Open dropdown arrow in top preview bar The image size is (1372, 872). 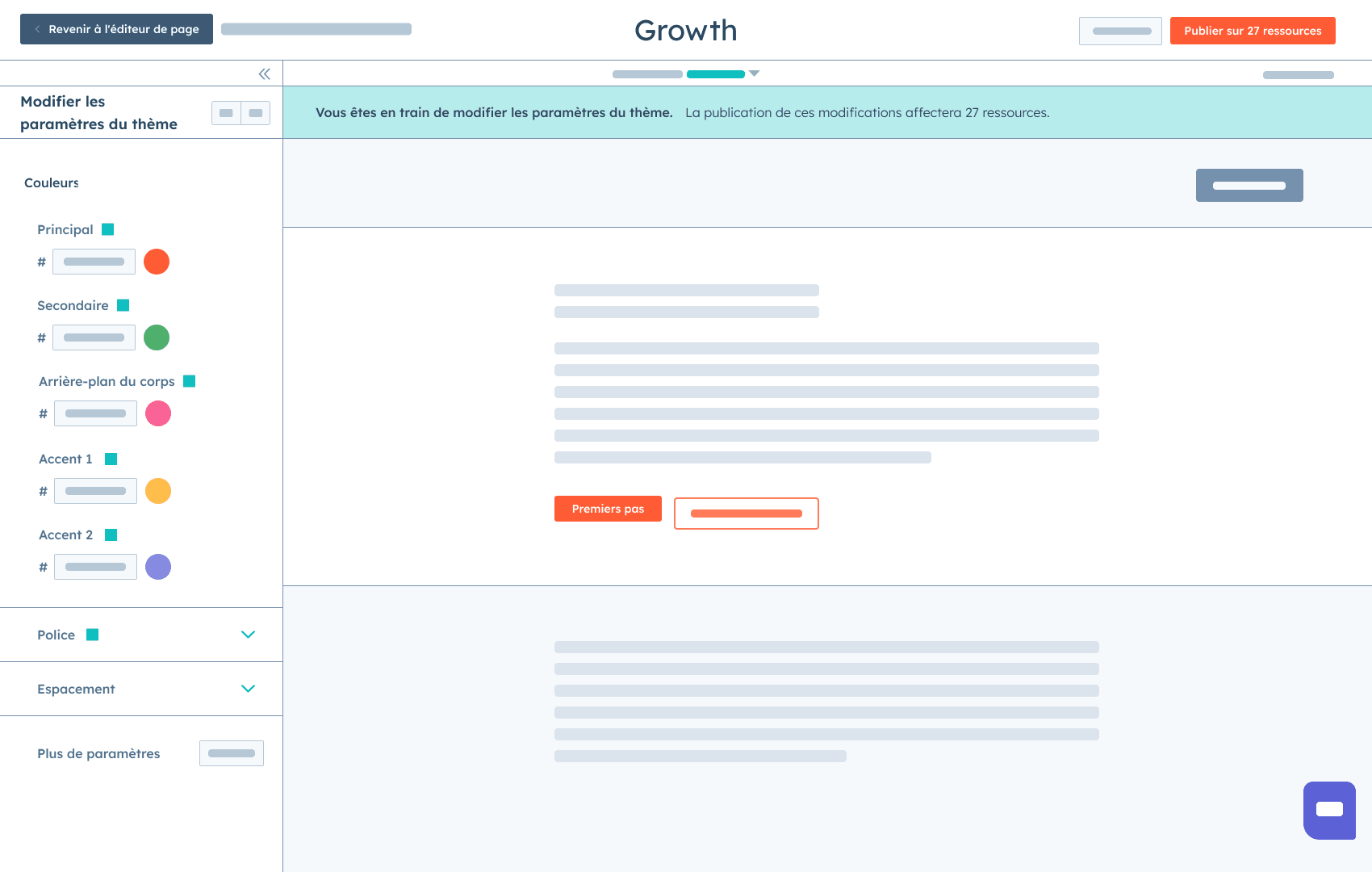[x=754, y=73]
